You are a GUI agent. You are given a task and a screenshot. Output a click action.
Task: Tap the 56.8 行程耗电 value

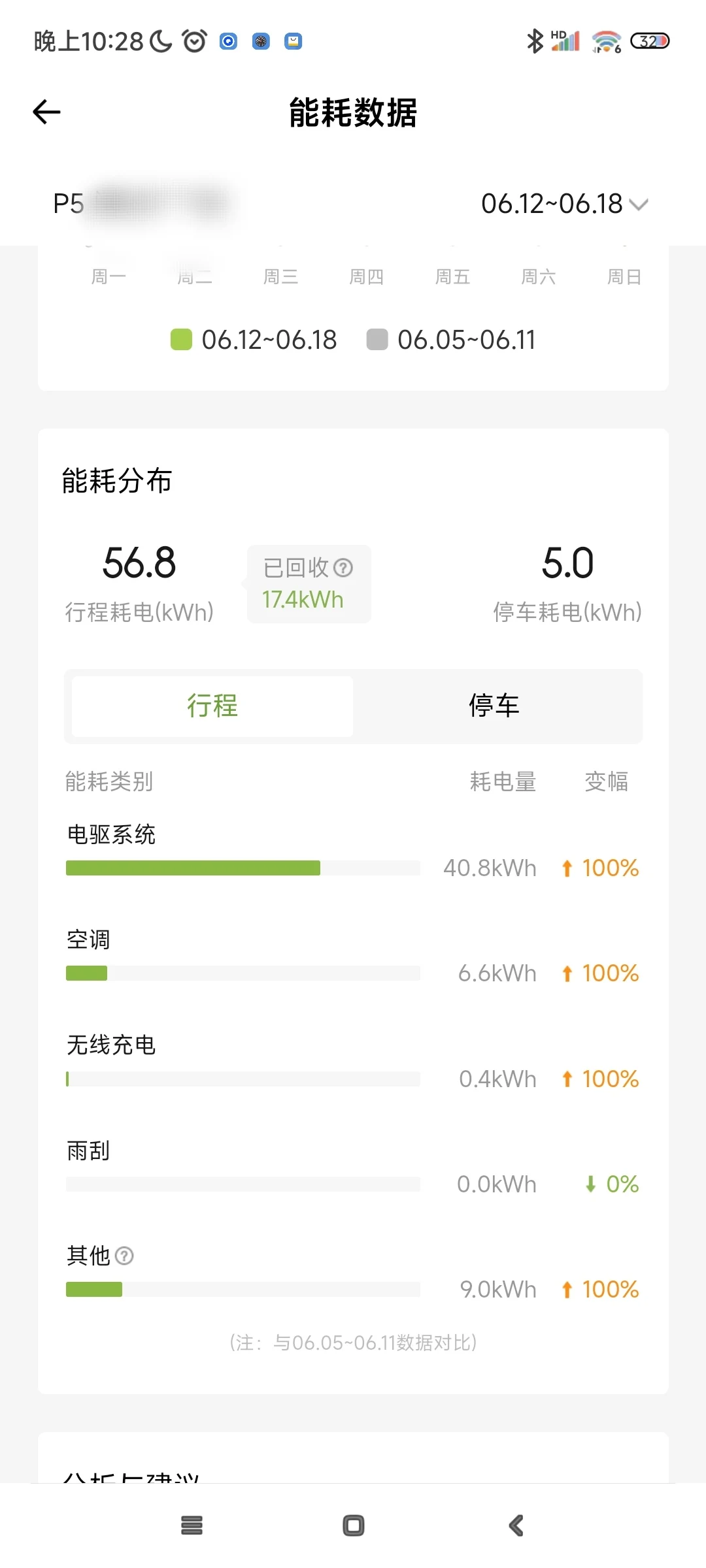pyautogui.click(x=139, y=563)
